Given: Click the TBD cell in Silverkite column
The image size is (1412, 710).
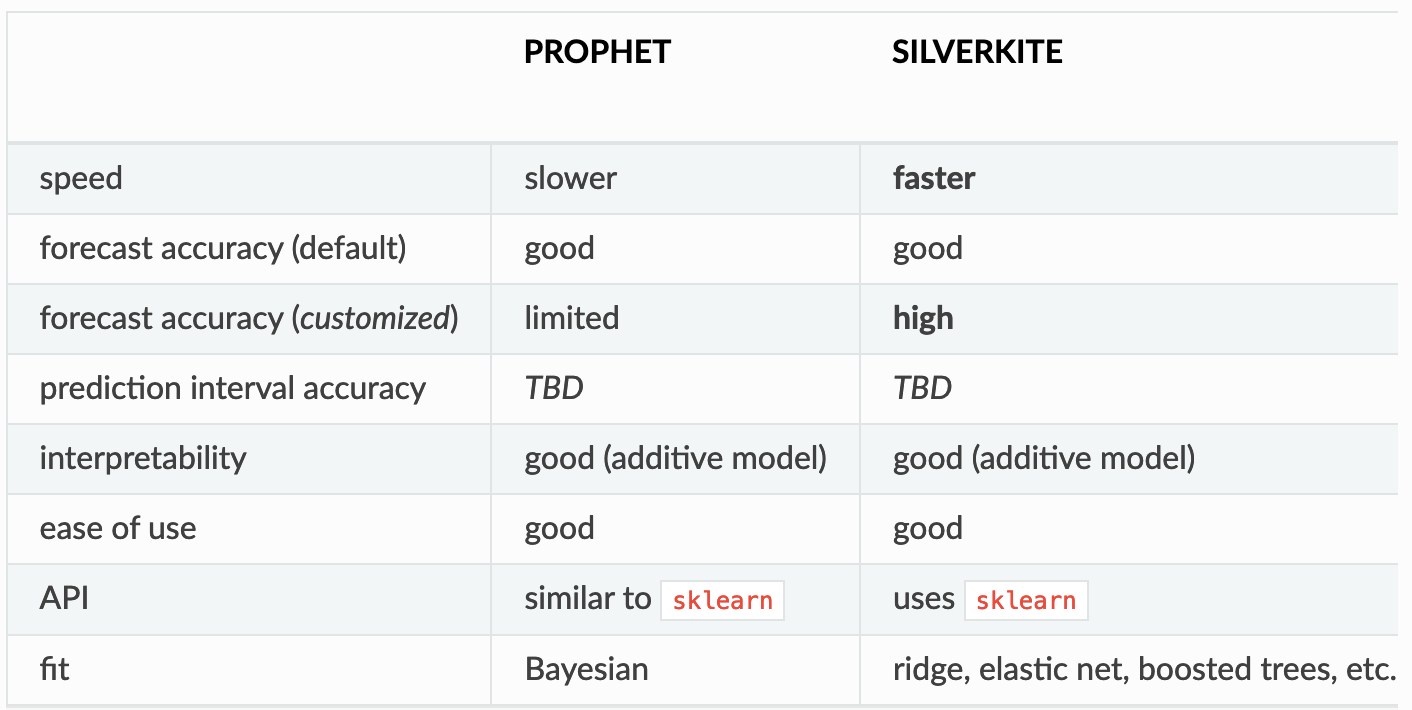Looking at the screenshot, I should pyautogui.click(x=922, y=389).
